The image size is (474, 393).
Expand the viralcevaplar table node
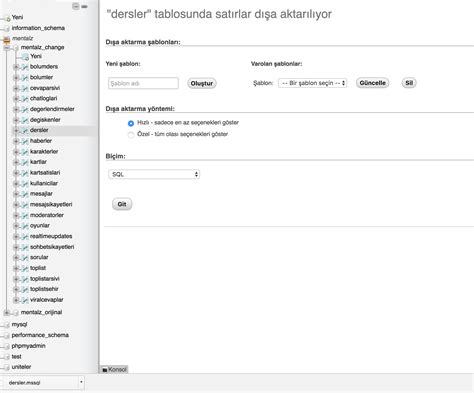point(16,300)
